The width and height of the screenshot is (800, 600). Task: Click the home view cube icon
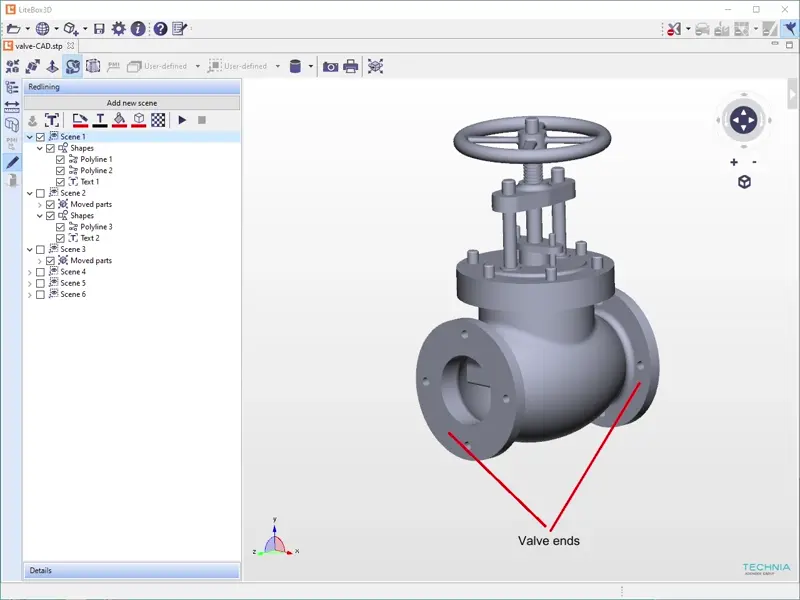pyautogui.click(x=744, y=182)
